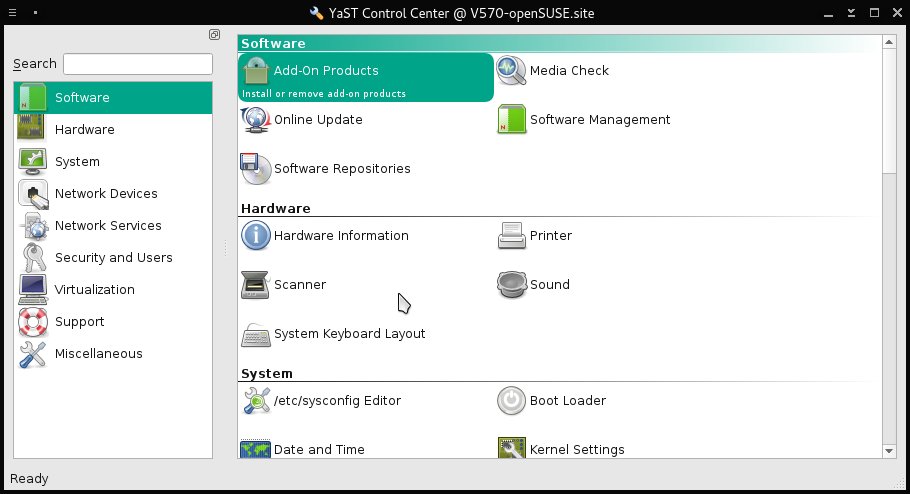Screen dimensions: 910x494
Task: Open /etc/sysconfig Editor icon
Action: click(255, 401)
